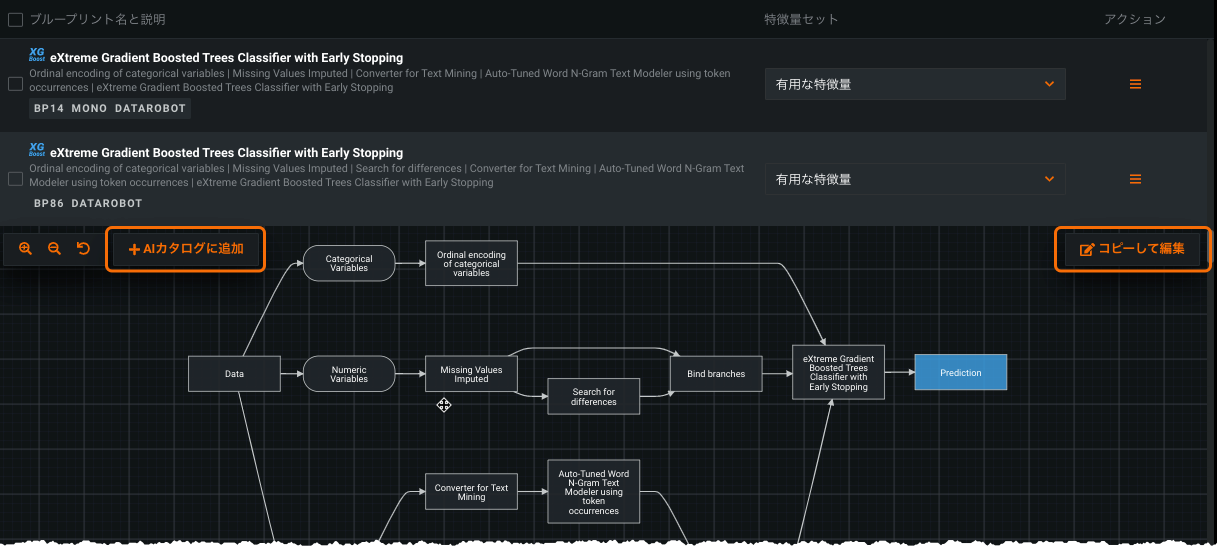This screenshot has width=1217, height=546.
Task: Select the Categorical Variables node
Action: coord(349,263)
